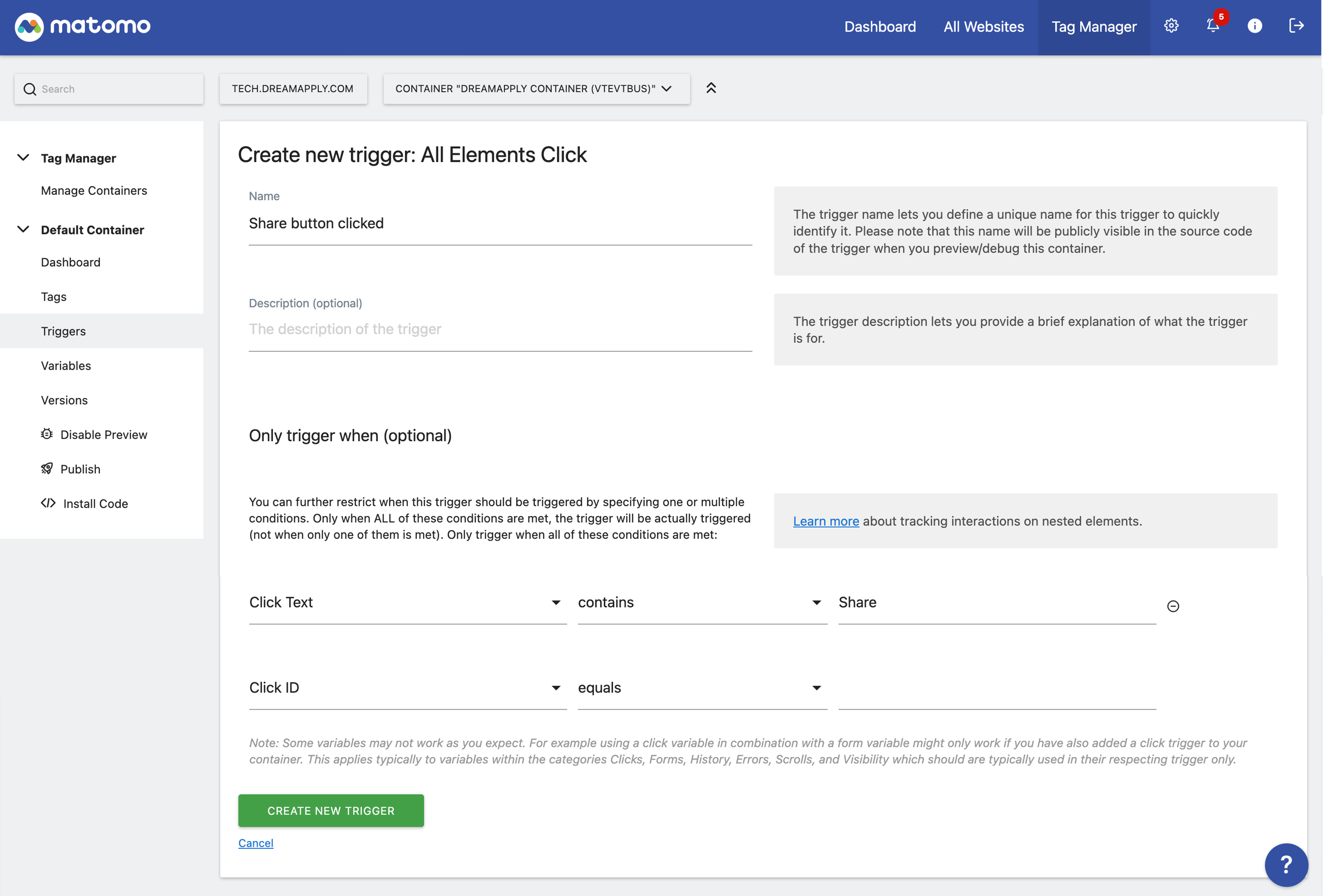Go to Manage Containers
Image resolution: width=1324 pixels, height=896 pixels.
94,190
